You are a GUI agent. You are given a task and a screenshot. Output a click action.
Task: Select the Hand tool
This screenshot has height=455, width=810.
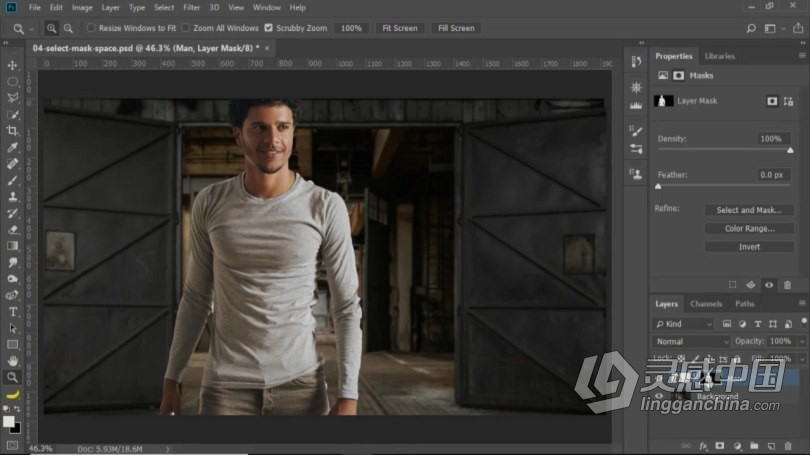[12, 361]
